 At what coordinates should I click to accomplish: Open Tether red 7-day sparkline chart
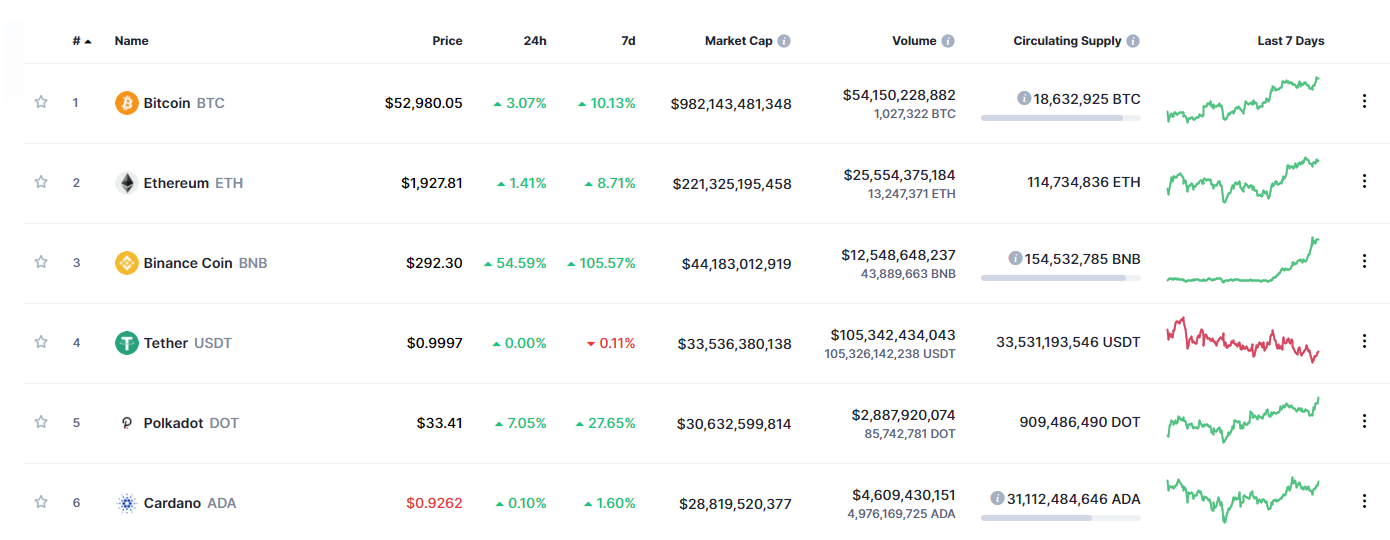[1243, 340]
